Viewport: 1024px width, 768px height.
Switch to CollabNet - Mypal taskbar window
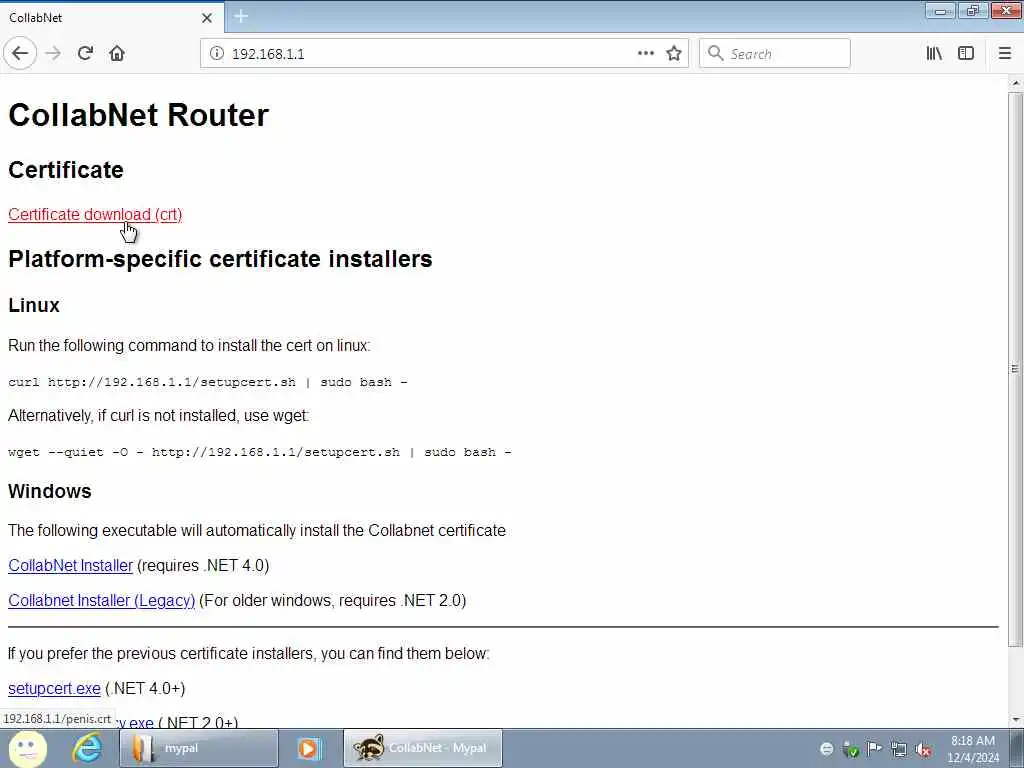(x=423, y=748)
